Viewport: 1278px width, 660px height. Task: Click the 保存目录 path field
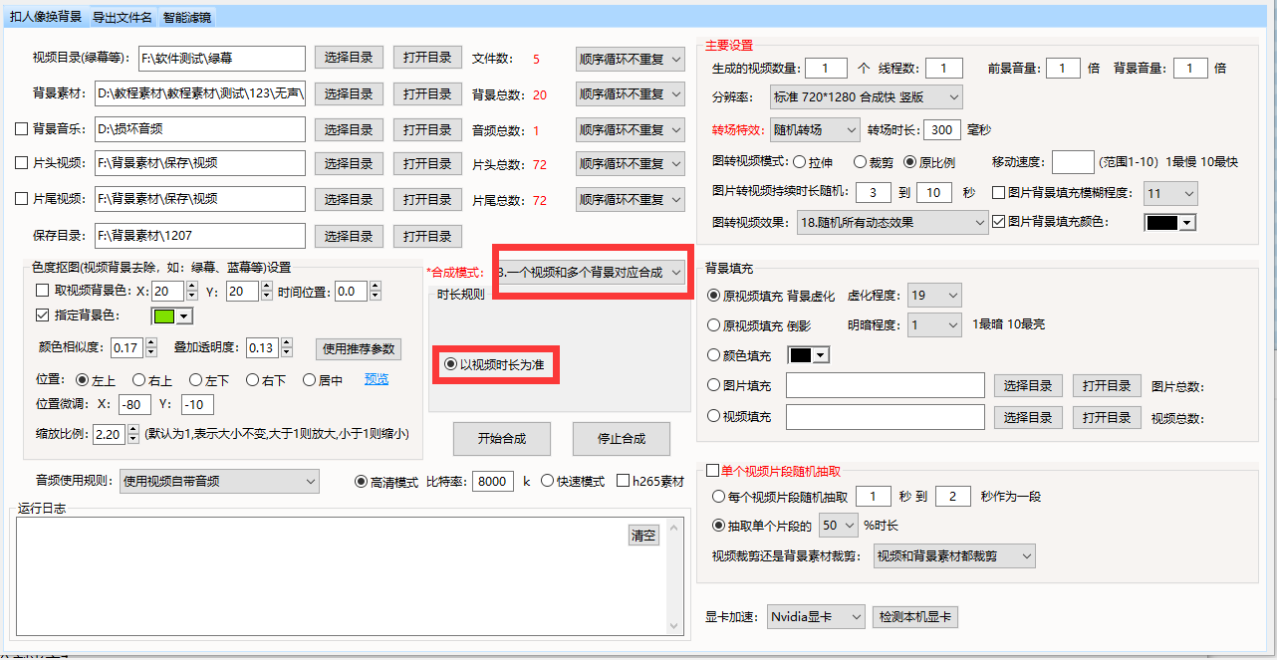point(200,236)
